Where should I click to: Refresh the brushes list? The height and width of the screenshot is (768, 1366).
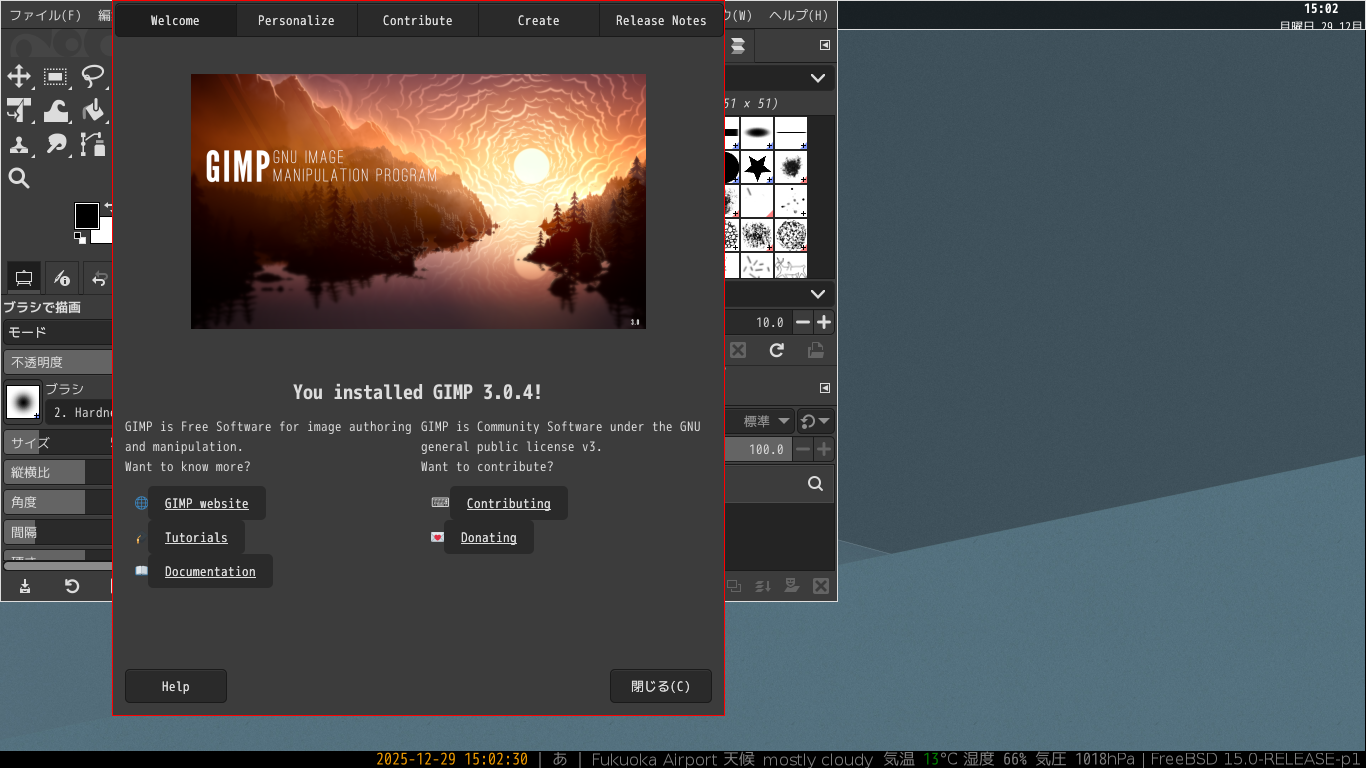click(x=777, y=351)
